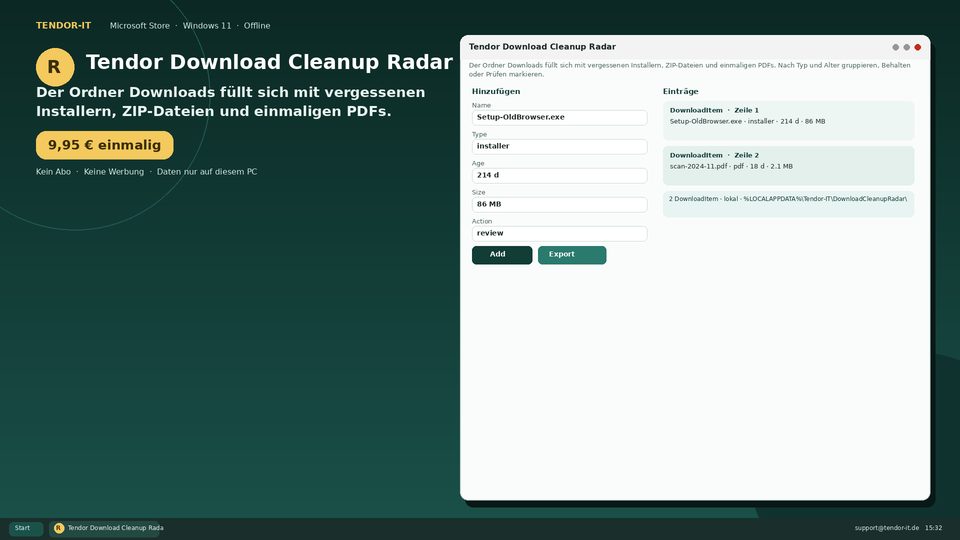960x540 pixels.
Task: Focus the Age field containing 214 d
Action: pyautogui.click(x=560, y=175)
